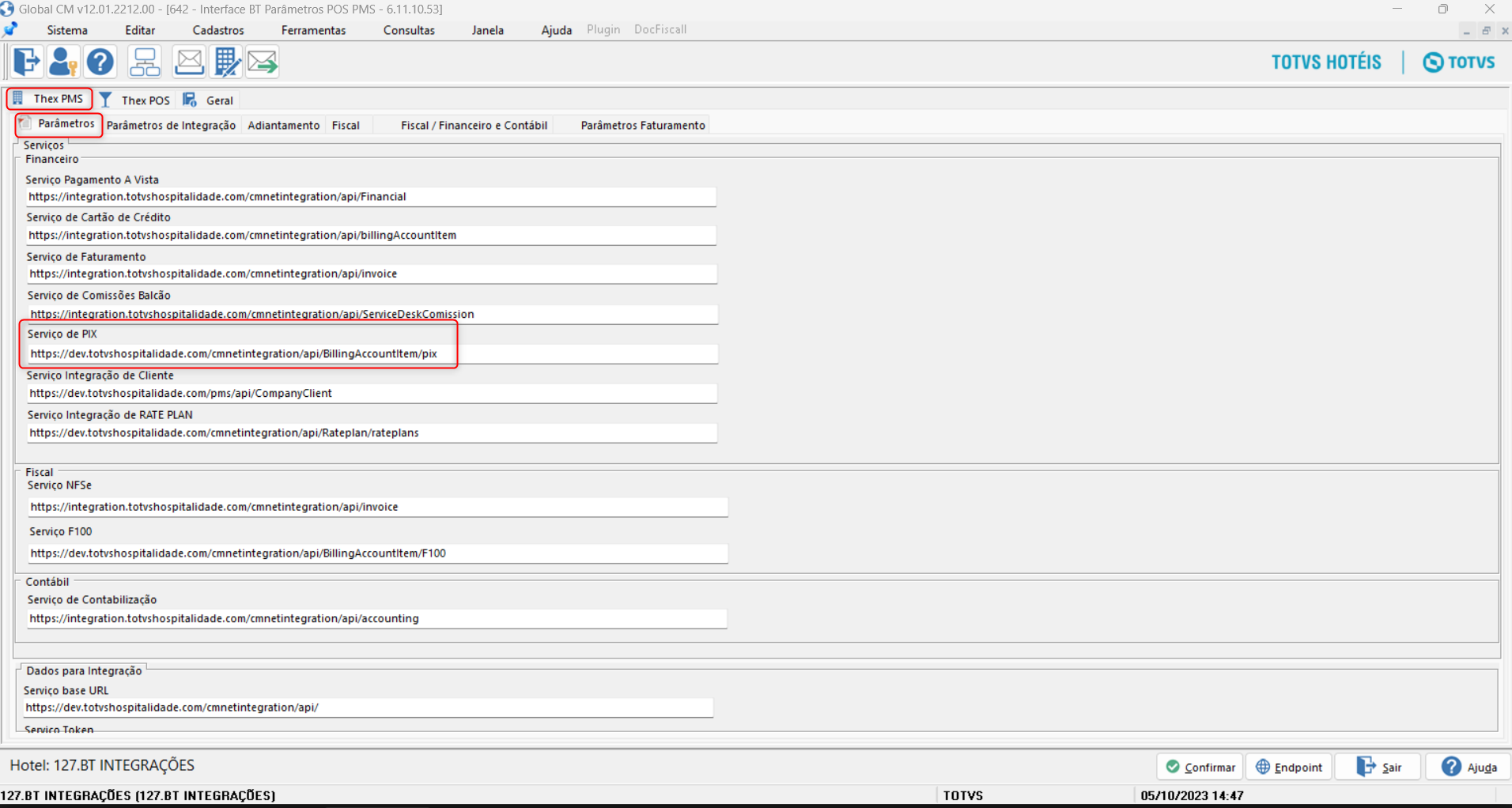This screenshot has width=1512, height=808.
Task: Focus the Serviço Integração de RATE PLAN field
Action: [372, 433]
